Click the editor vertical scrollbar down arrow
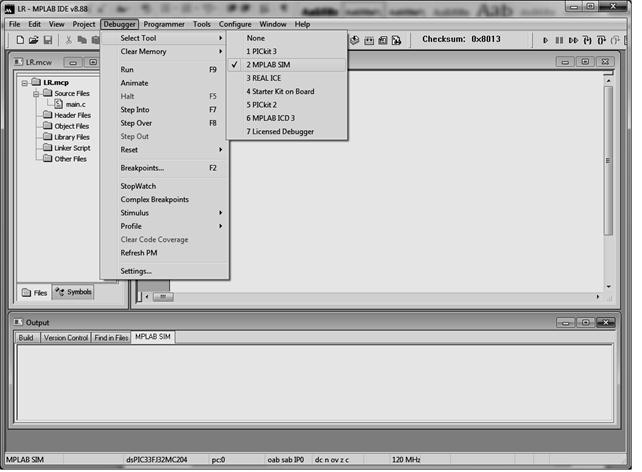The width and height of the screenshot is (642, 472). click(x=608, y=287)
